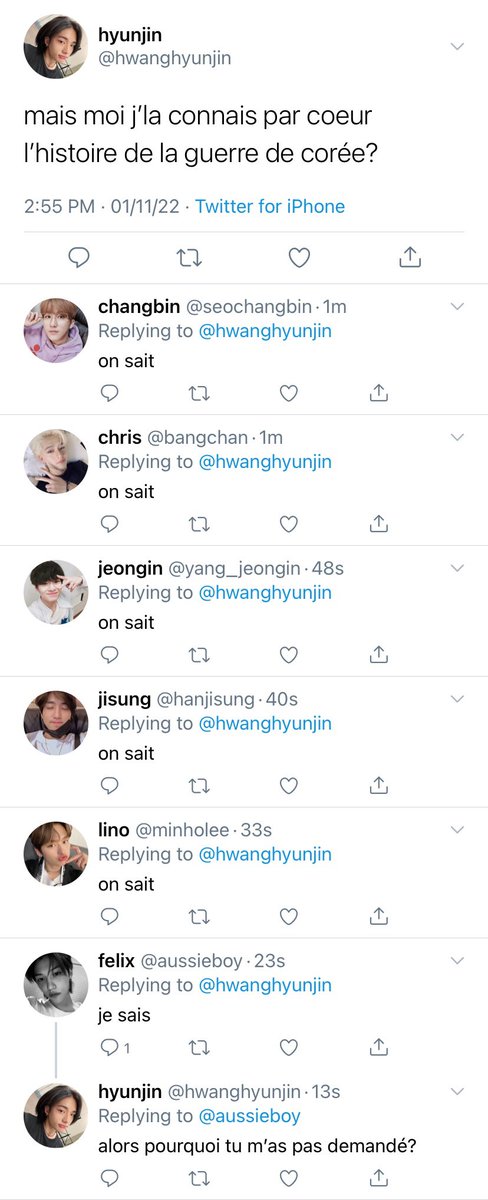Open @aussieboy mention in last reply
This screenshot has width=488, height=1200.
pyautogui.click(x=250, y=1116)
